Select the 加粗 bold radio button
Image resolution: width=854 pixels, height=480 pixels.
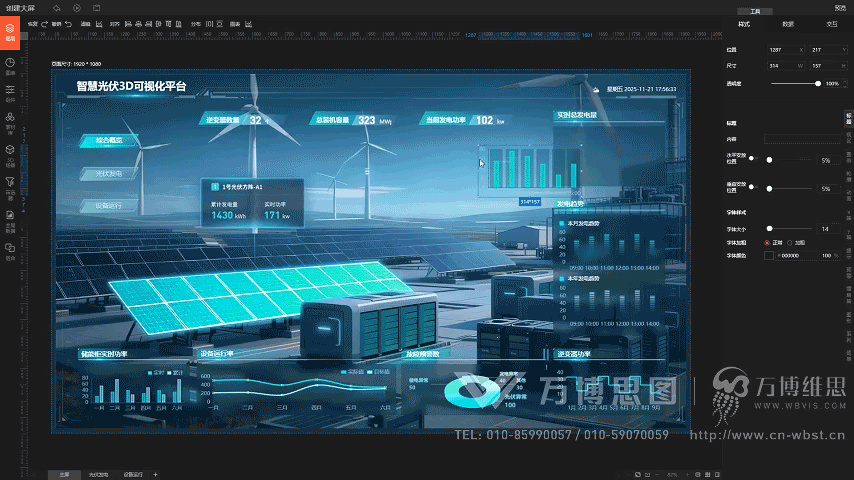pyautogui.click(x=790, y=242)
